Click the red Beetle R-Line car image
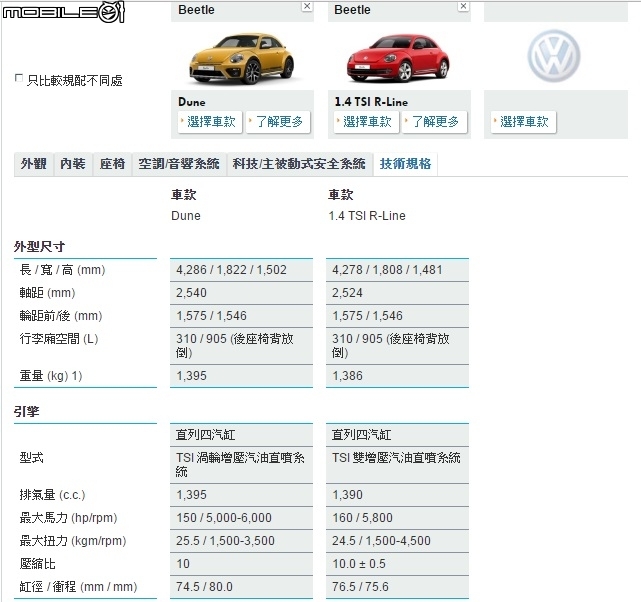This screenshot has height=602, width=641. [398, 58]
